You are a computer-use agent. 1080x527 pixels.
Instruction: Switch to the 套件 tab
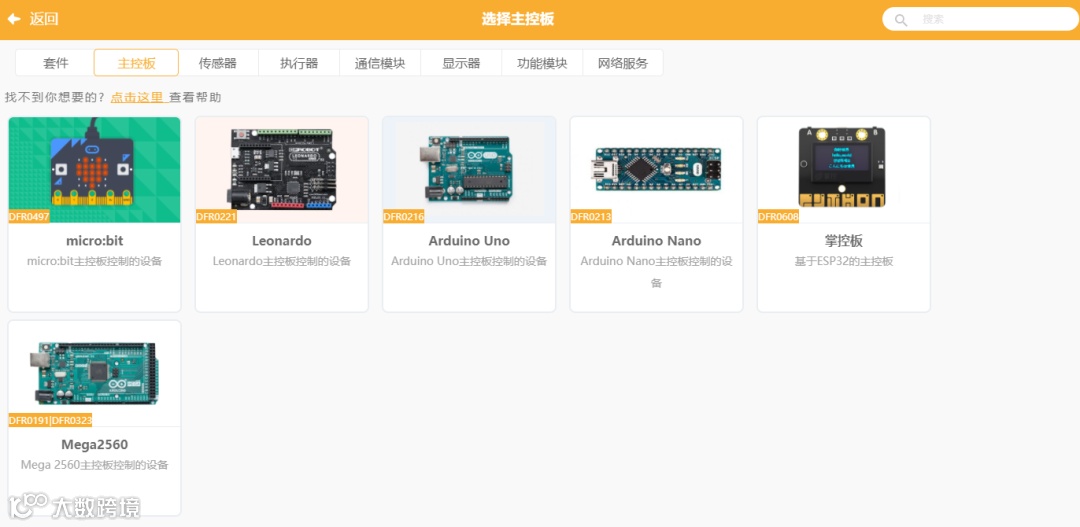pyautogui.click(x=55, y=63)
